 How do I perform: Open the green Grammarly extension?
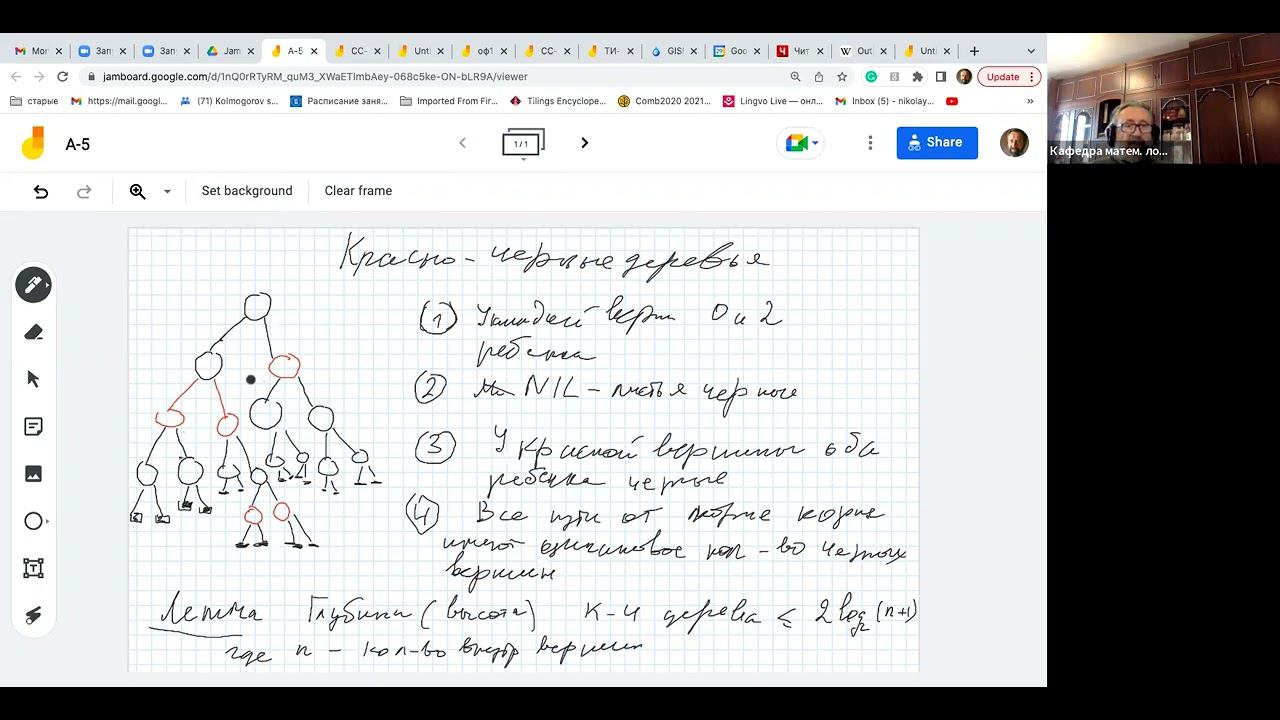tap(871, 76)
